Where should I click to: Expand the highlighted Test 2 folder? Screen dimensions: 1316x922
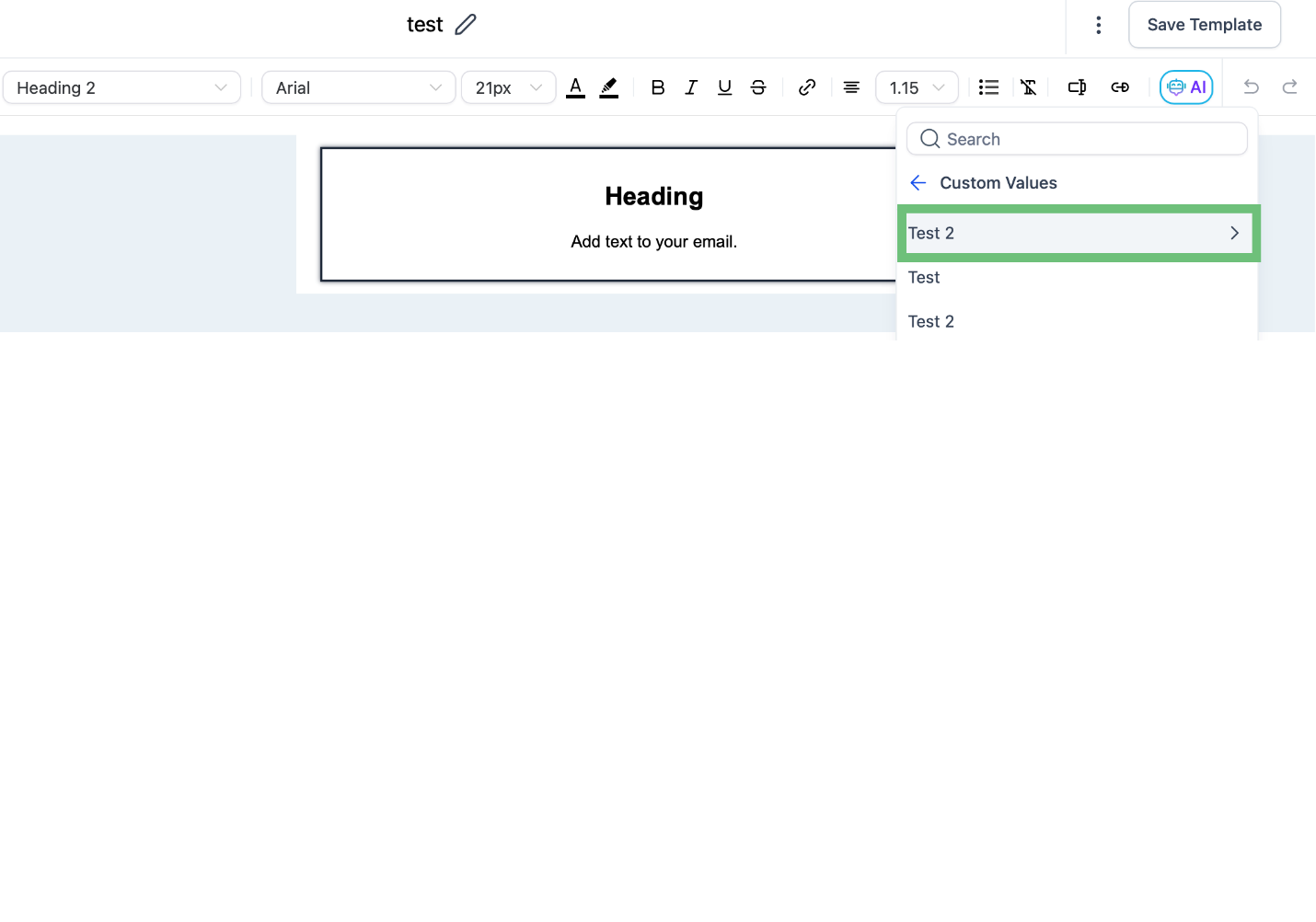point(1079,234)
